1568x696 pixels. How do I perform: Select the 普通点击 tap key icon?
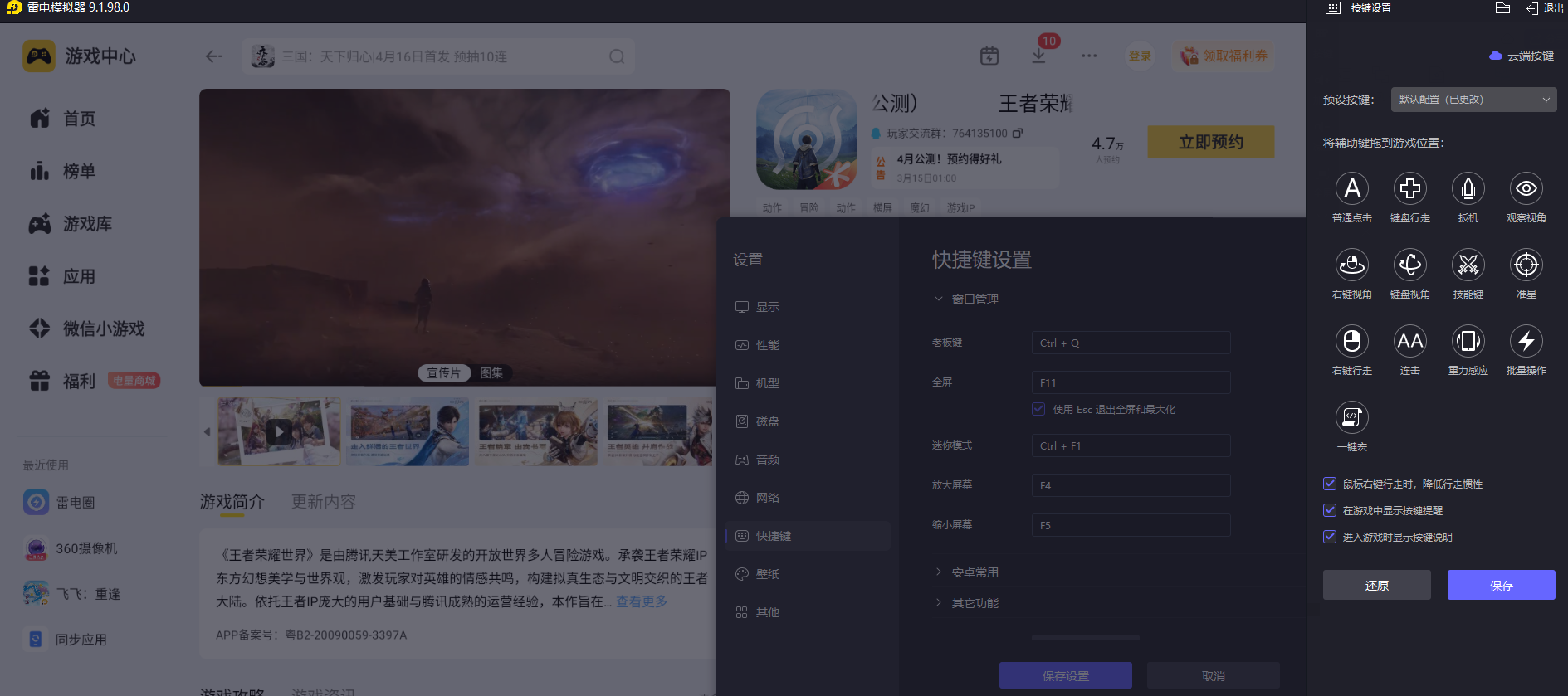pos(1351,189)
